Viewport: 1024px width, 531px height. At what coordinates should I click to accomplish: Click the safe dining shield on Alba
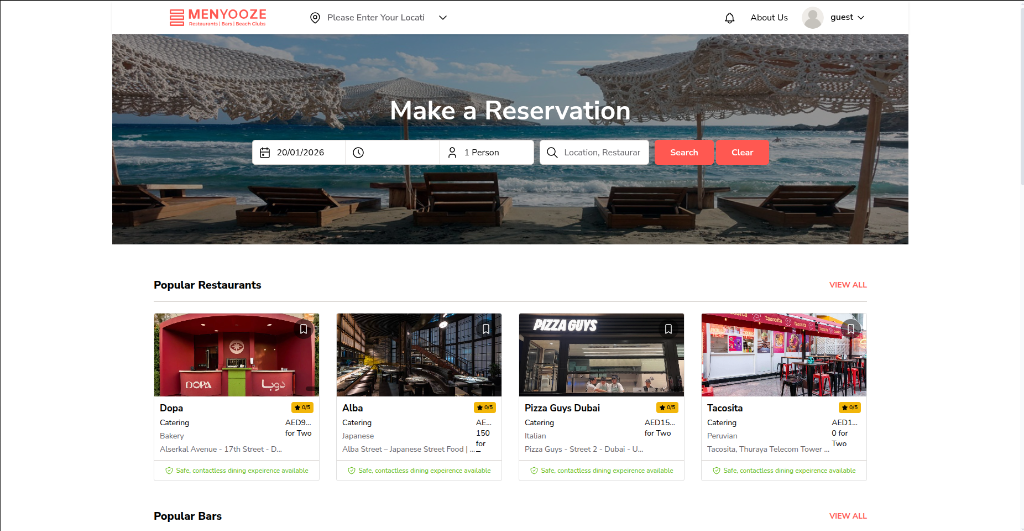tap(351, 470)
